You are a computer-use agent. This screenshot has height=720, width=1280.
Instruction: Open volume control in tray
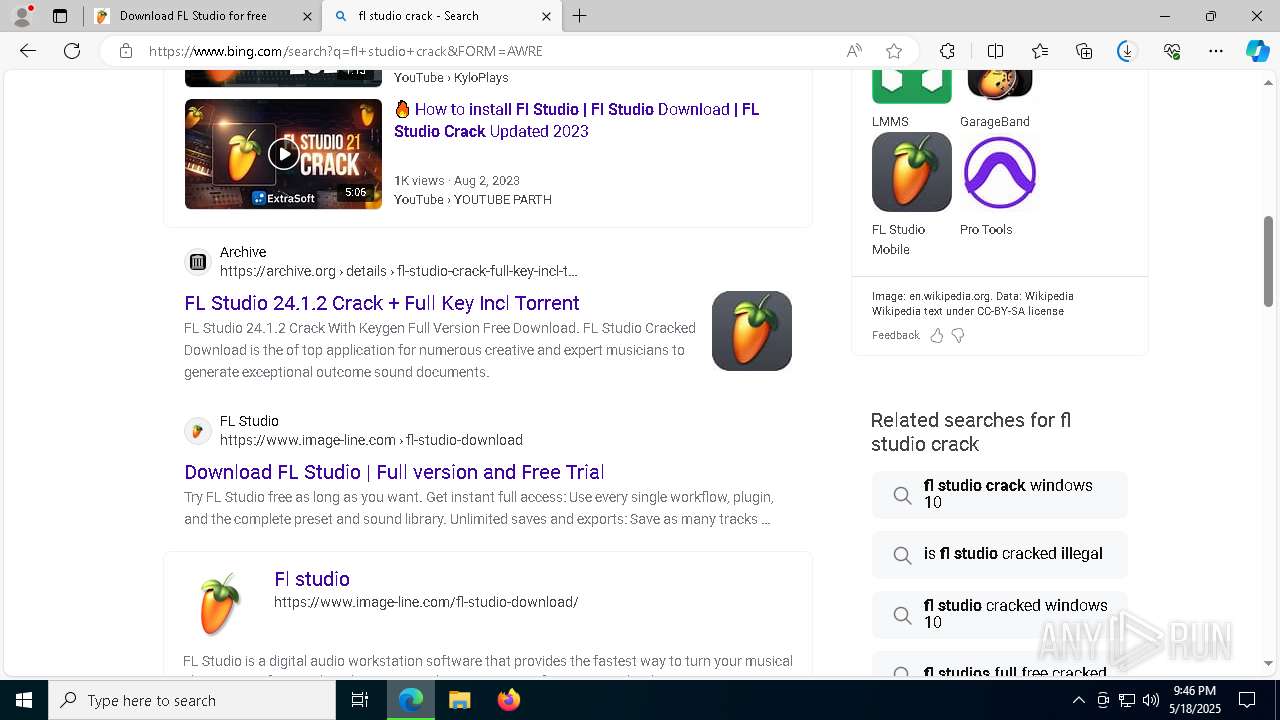1151,700
